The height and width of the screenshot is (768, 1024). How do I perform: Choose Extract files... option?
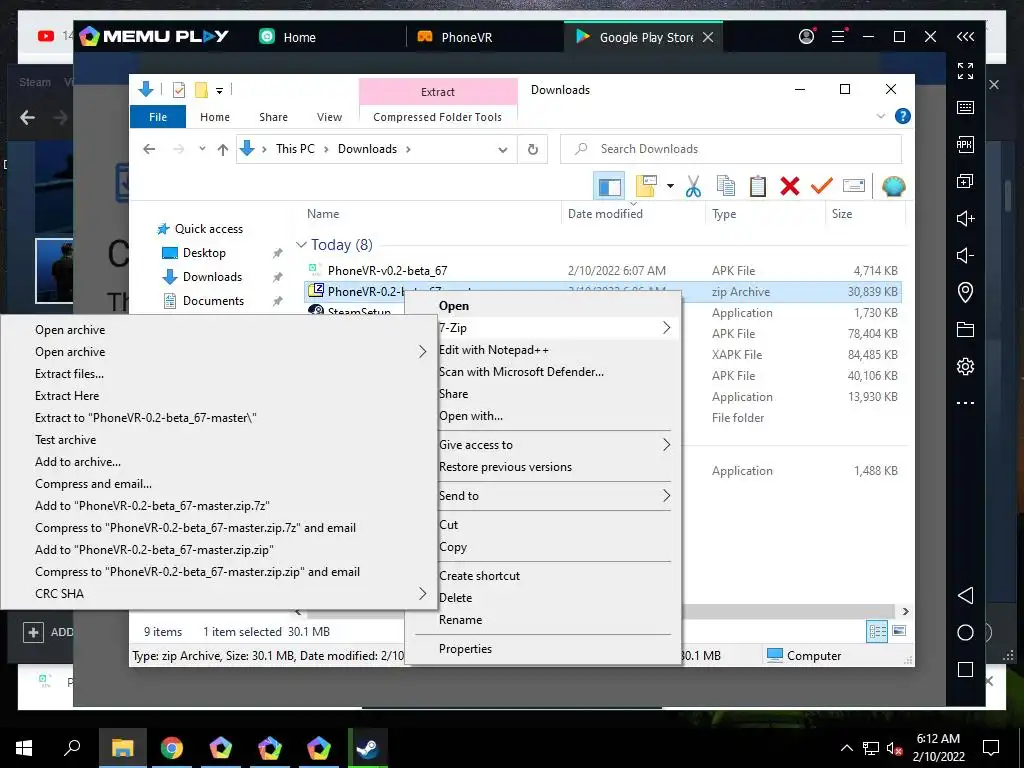69,374
